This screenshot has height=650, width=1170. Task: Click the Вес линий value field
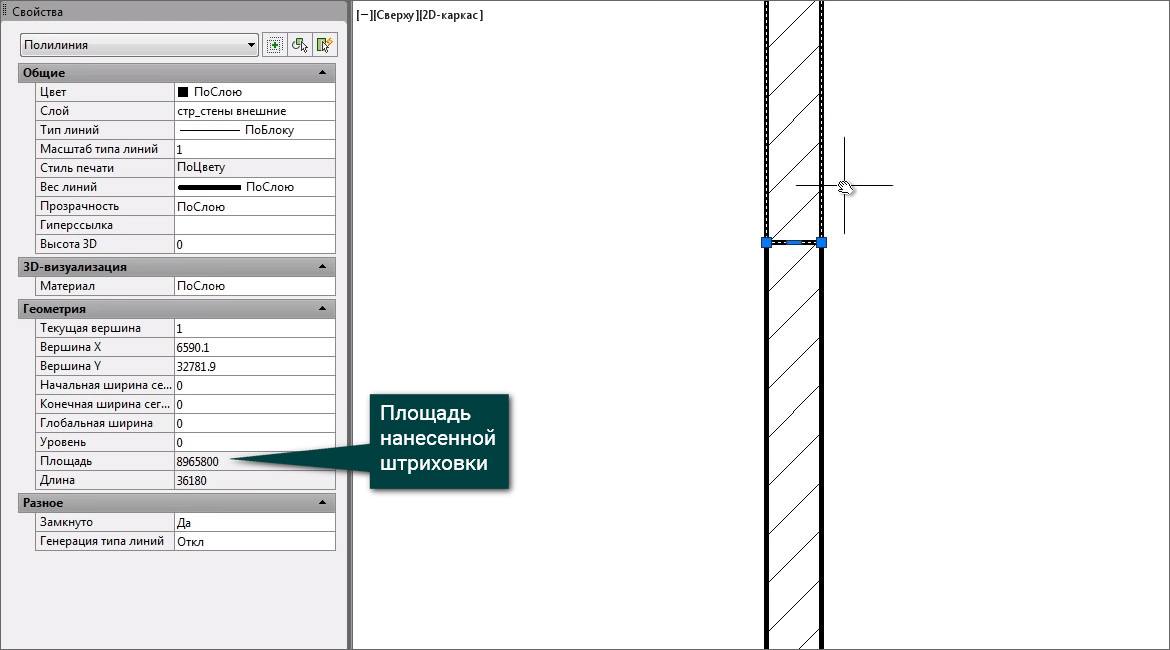254,187
